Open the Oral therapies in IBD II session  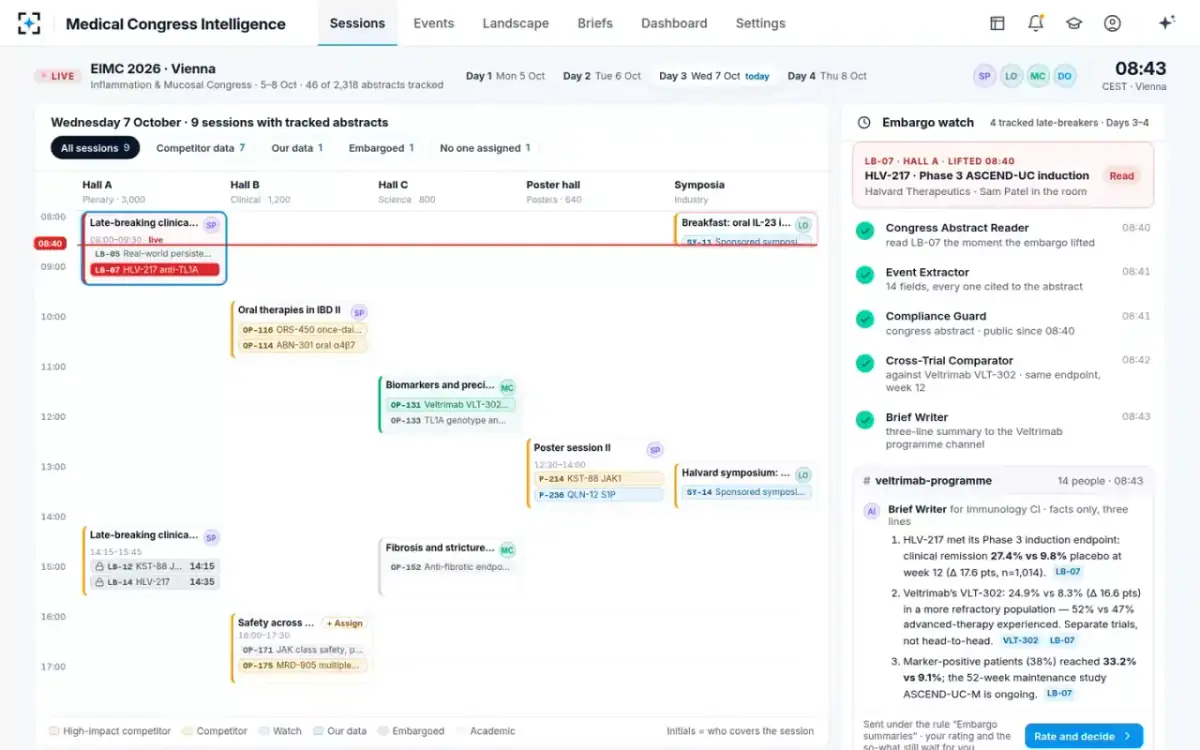(x=300, y=329)
